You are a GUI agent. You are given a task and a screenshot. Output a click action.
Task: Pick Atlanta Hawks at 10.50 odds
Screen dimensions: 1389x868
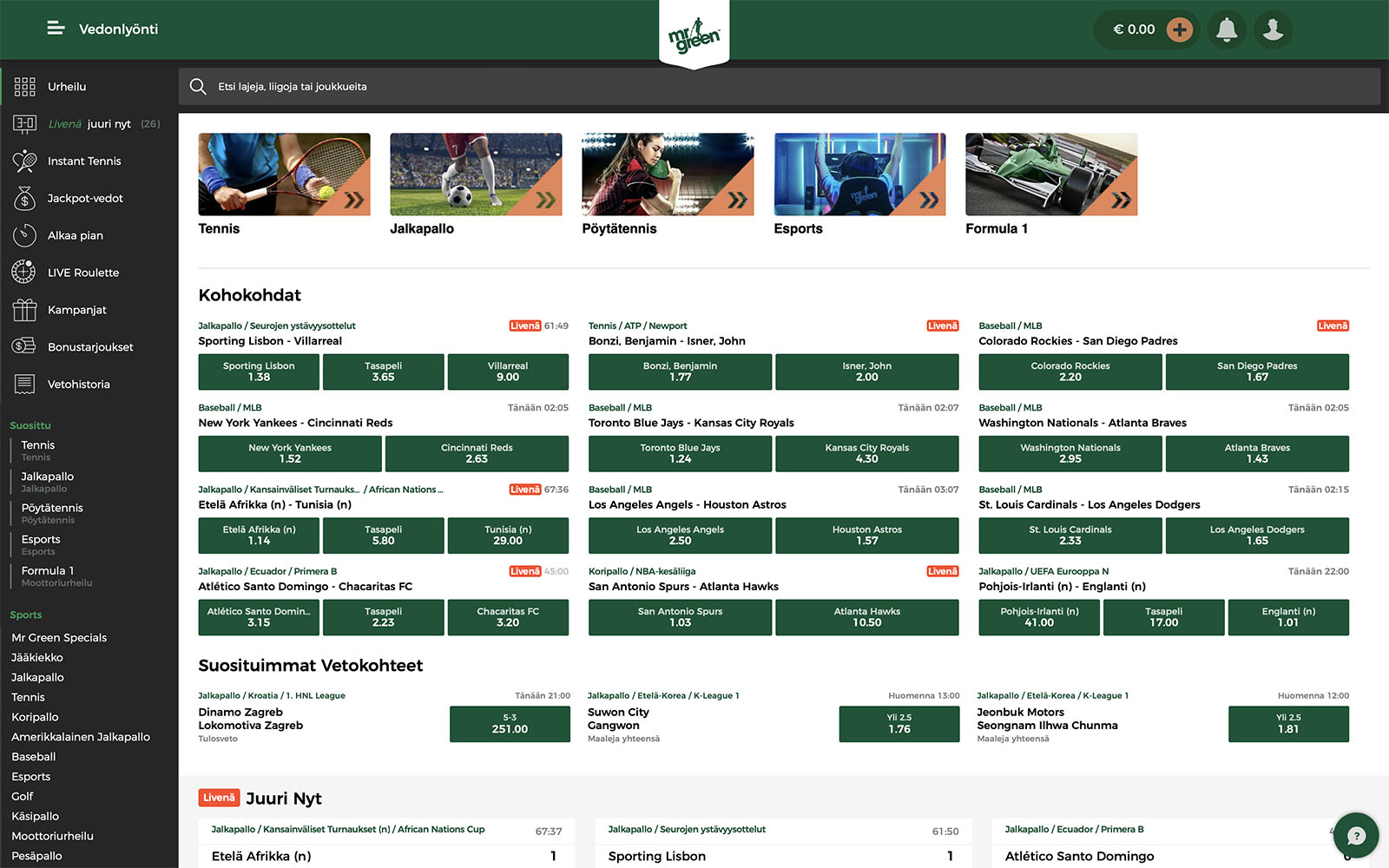point(866,617)
